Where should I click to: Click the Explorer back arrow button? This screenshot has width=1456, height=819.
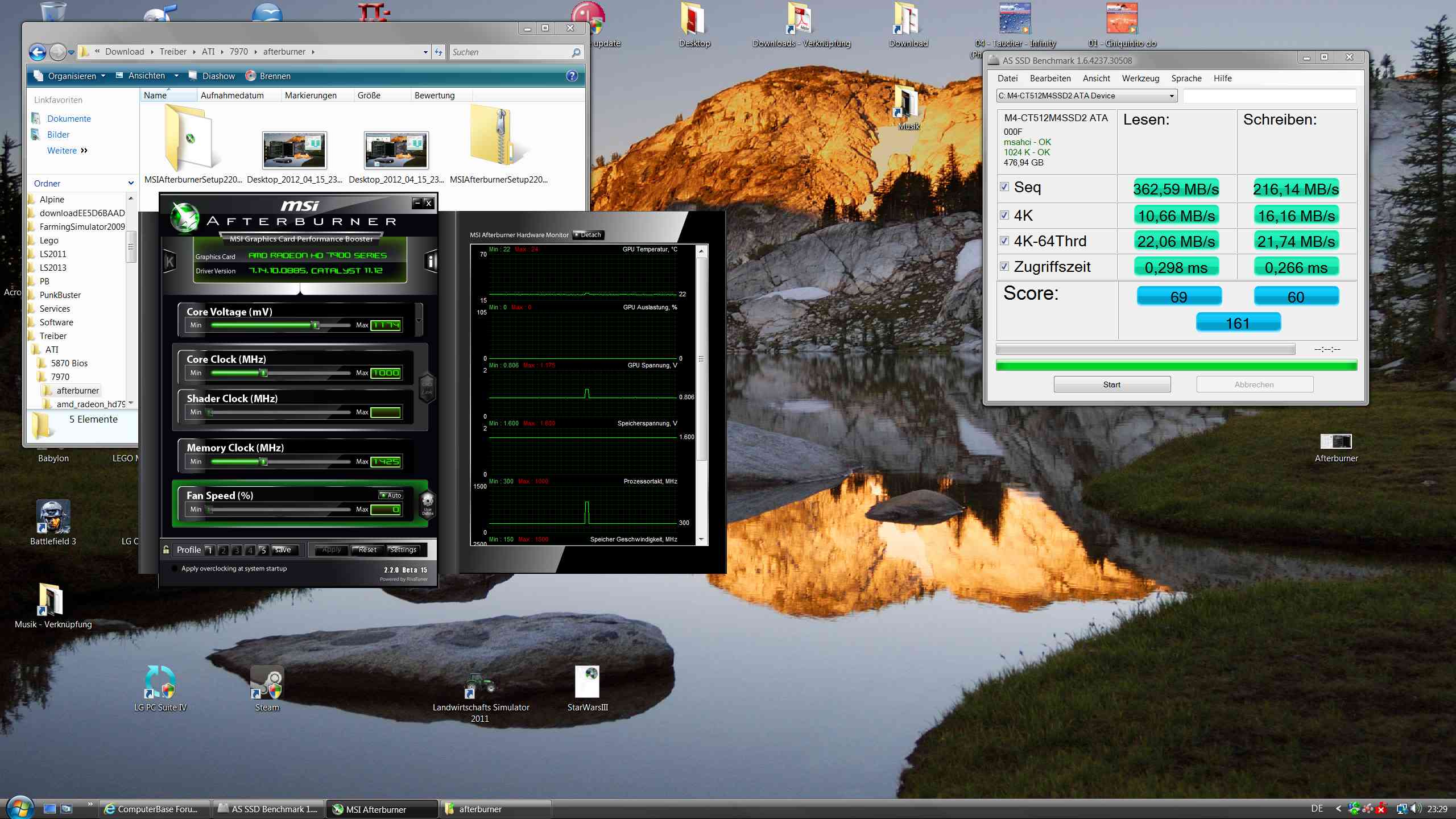(38, 52)
